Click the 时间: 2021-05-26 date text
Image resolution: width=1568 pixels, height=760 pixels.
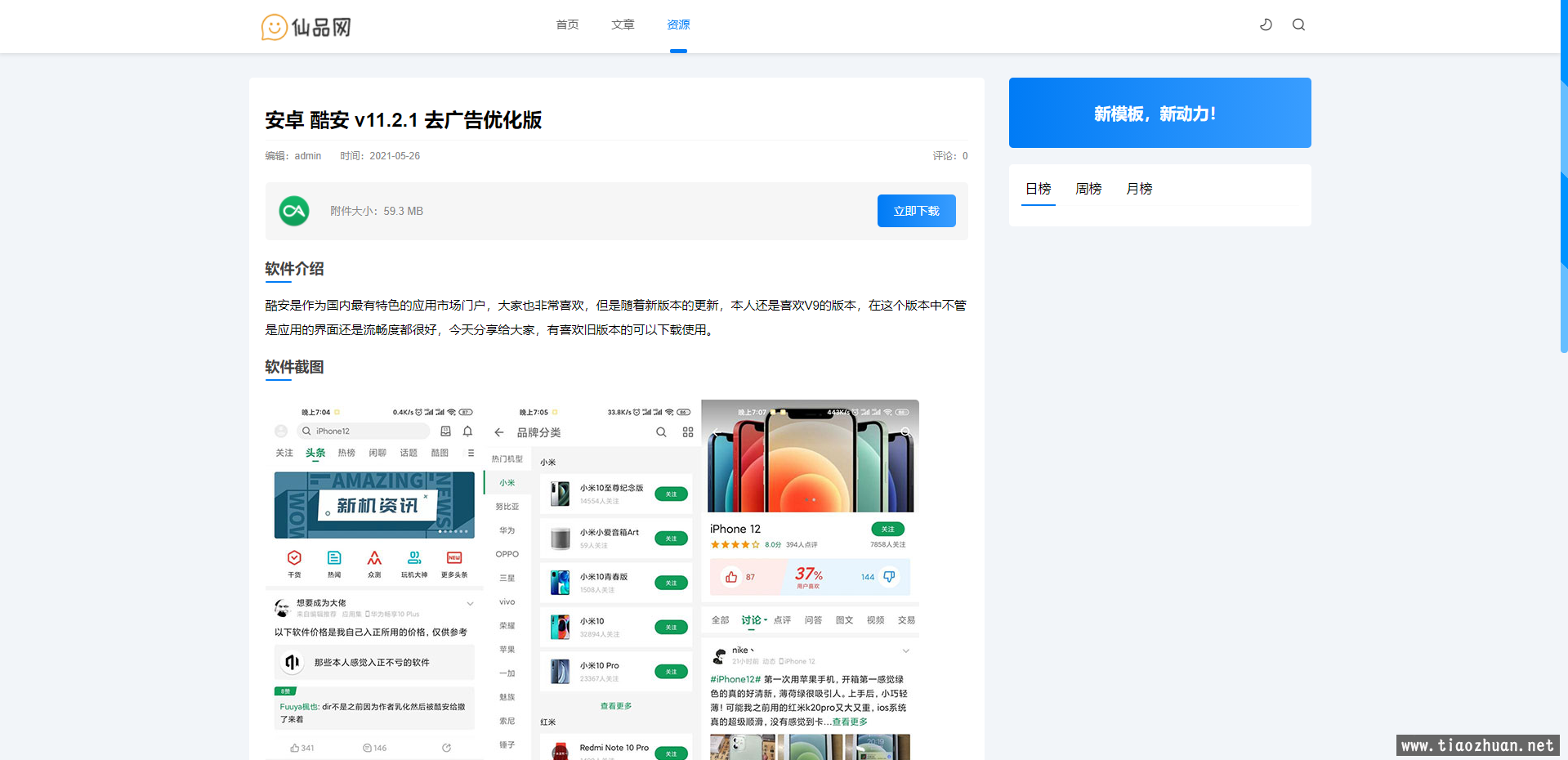tap(380, 156)
